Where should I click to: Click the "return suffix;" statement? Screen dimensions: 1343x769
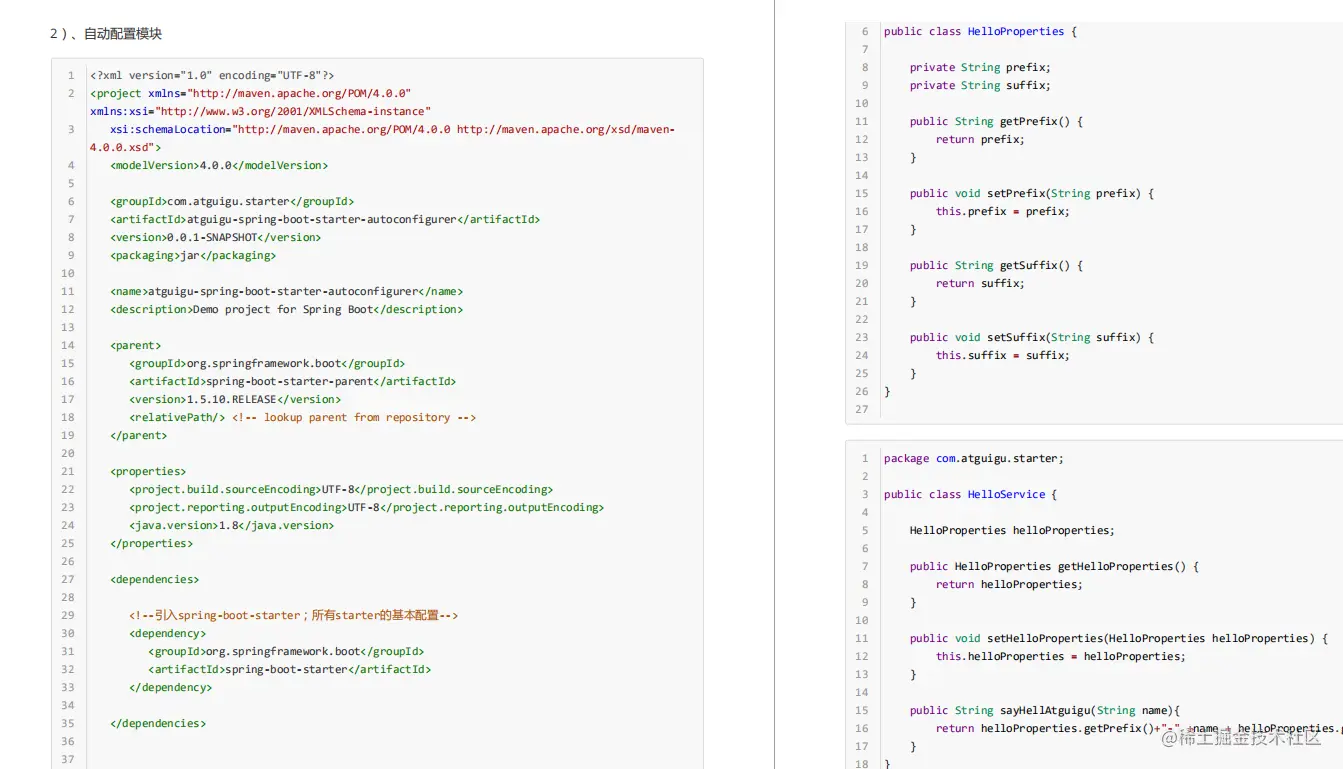click(981, 283)
